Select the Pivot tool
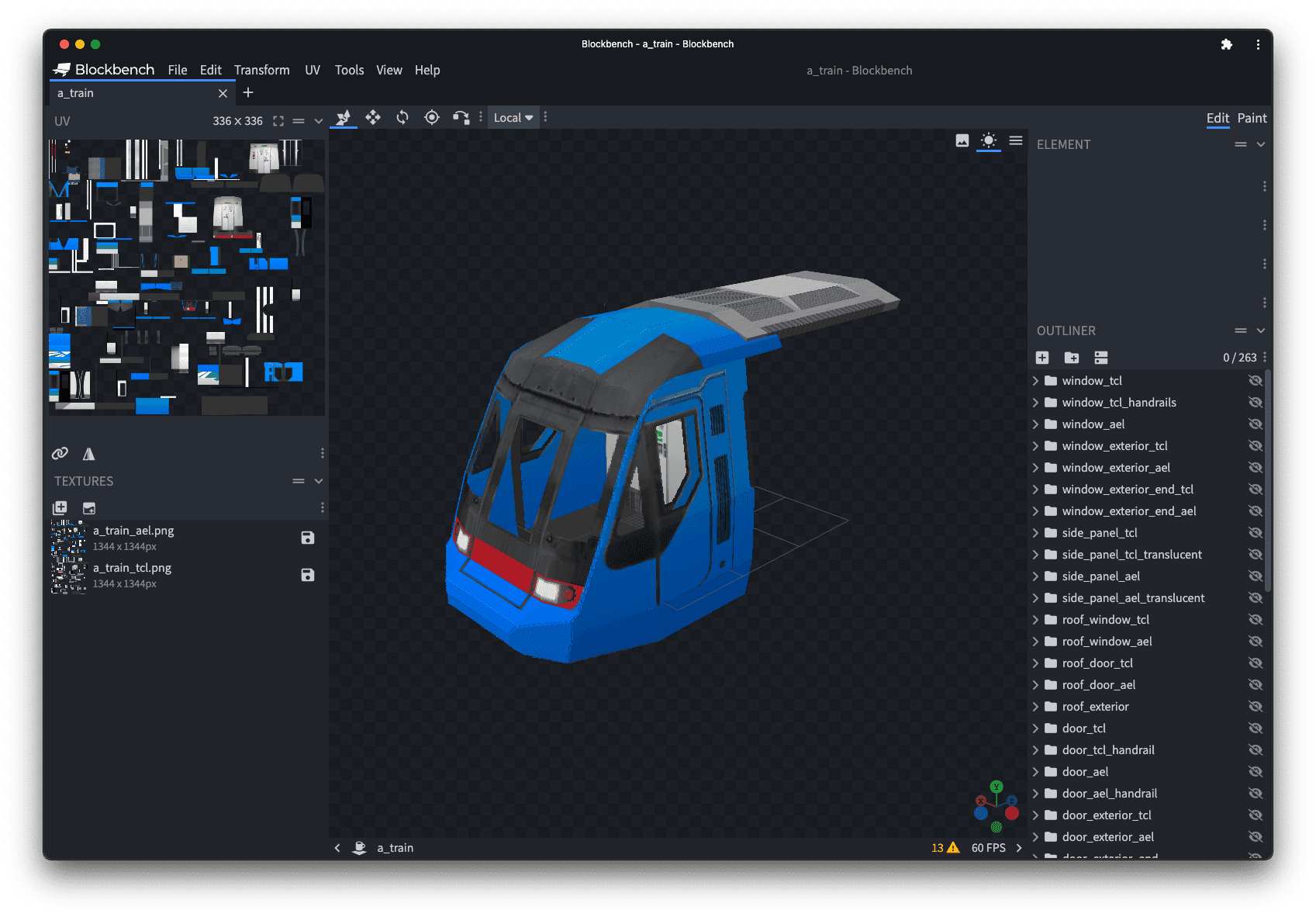 tap(432, 117)
